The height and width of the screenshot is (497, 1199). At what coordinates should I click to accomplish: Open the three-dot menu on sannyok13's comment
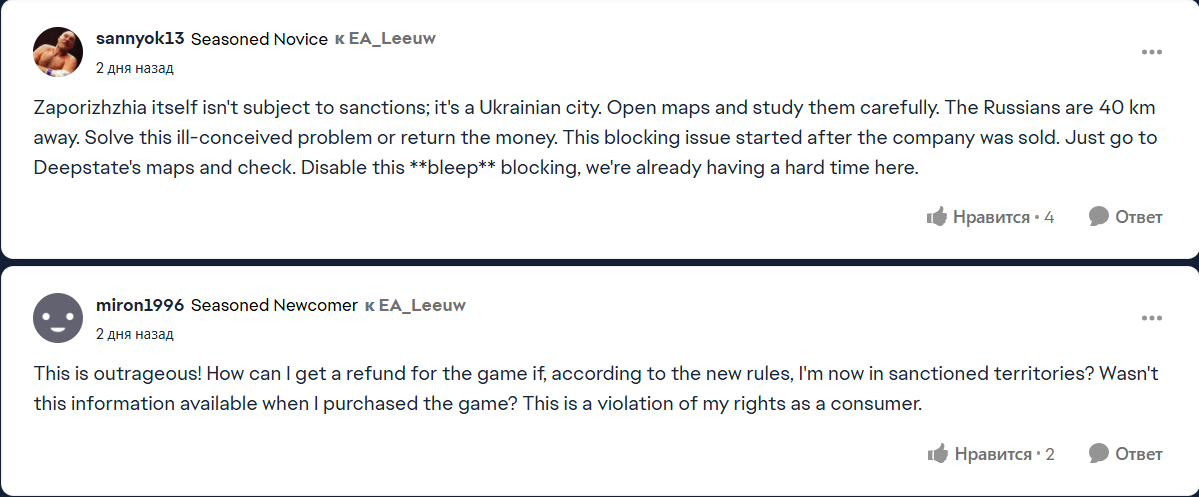click(x=1152, y=52)
